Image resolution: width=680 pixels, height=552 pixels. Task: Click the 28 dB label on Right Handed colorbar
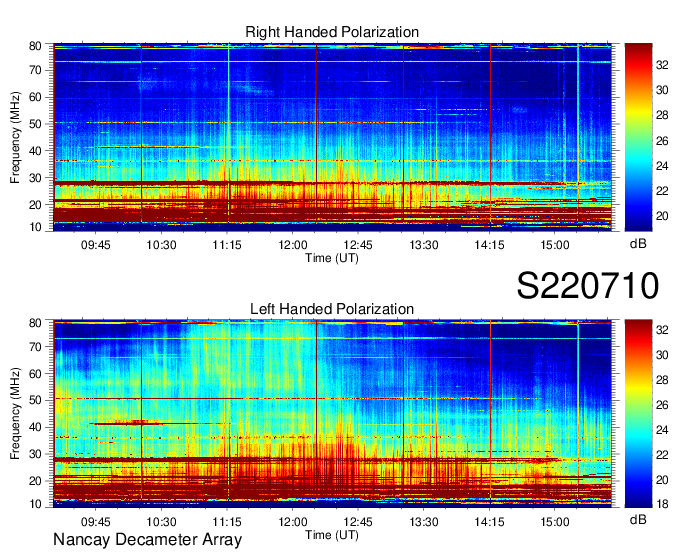pyautogui.click(x=662, y=115)
